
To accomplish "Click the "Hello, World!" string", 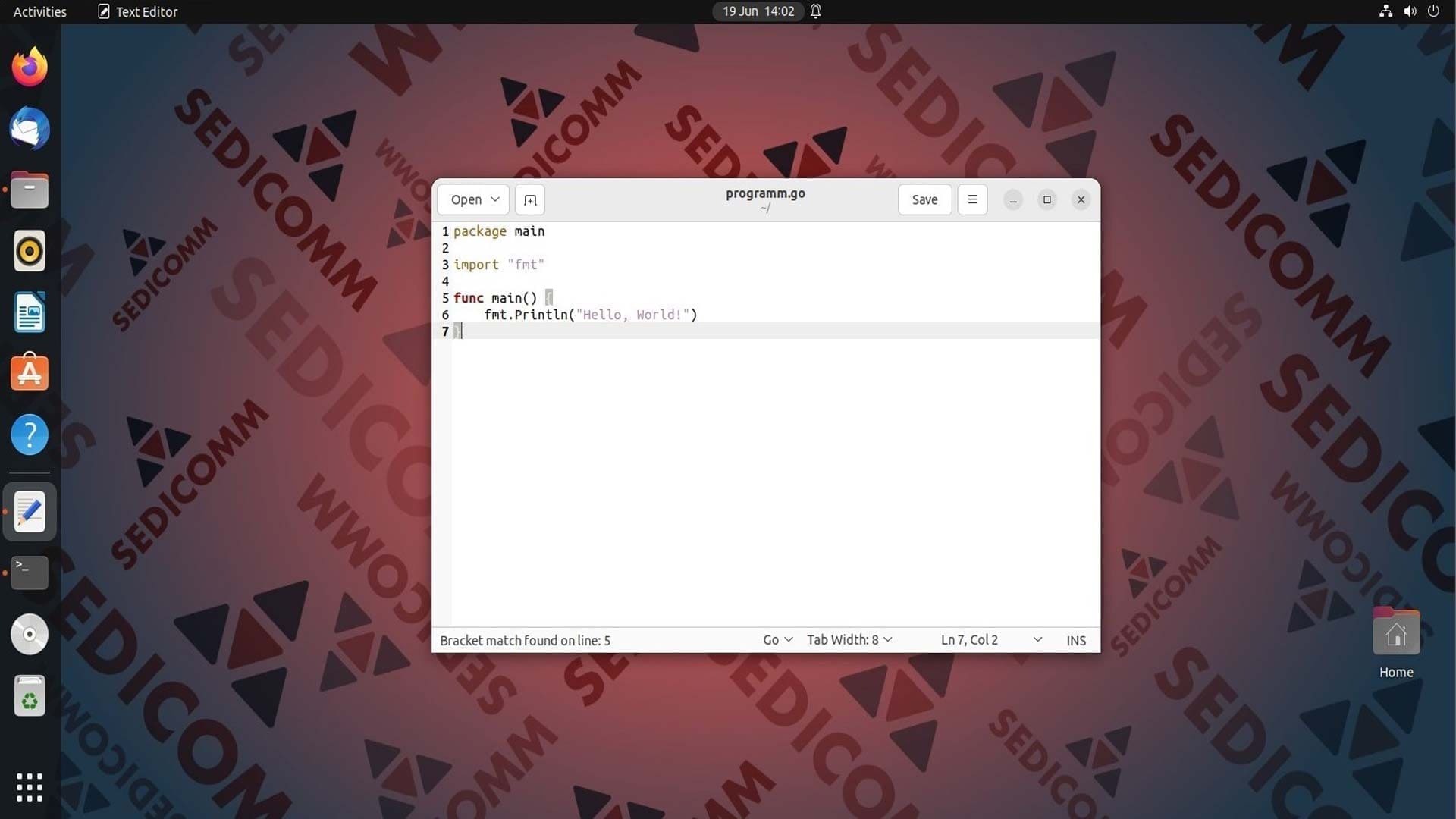I will (x=632, y=315).
